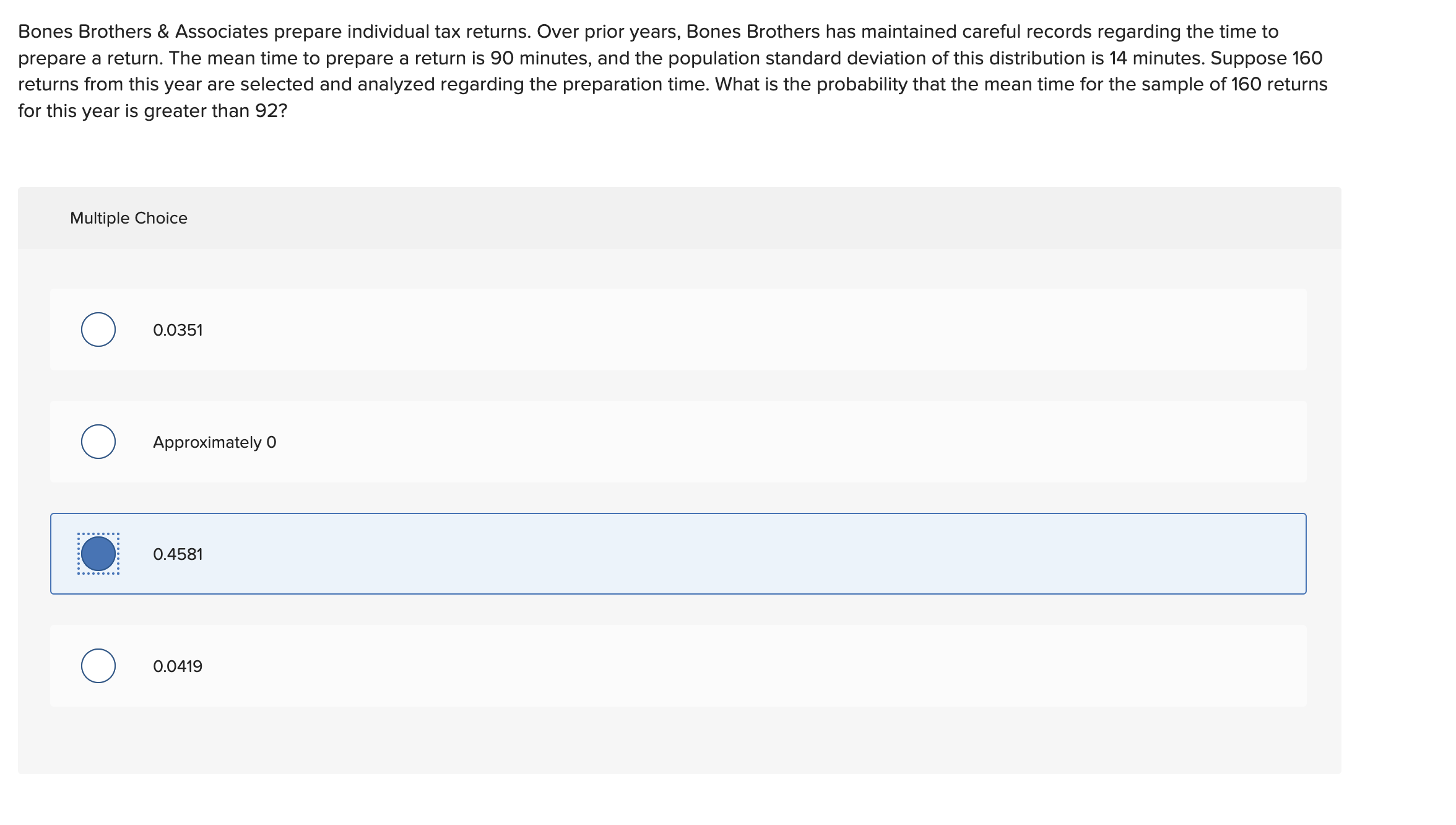Click the selected blue radio indicator
The image size is (1456, 825).
[98, 554]
